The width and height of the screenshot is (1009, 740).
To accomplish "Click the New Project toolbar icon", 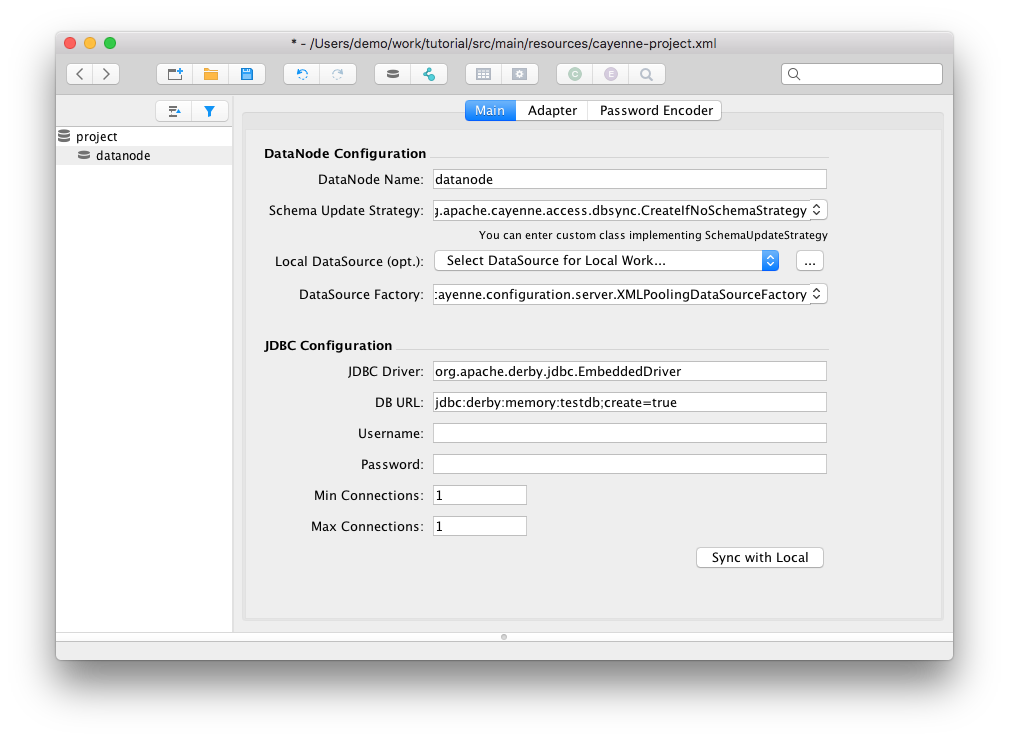I will tap(175, 74).
